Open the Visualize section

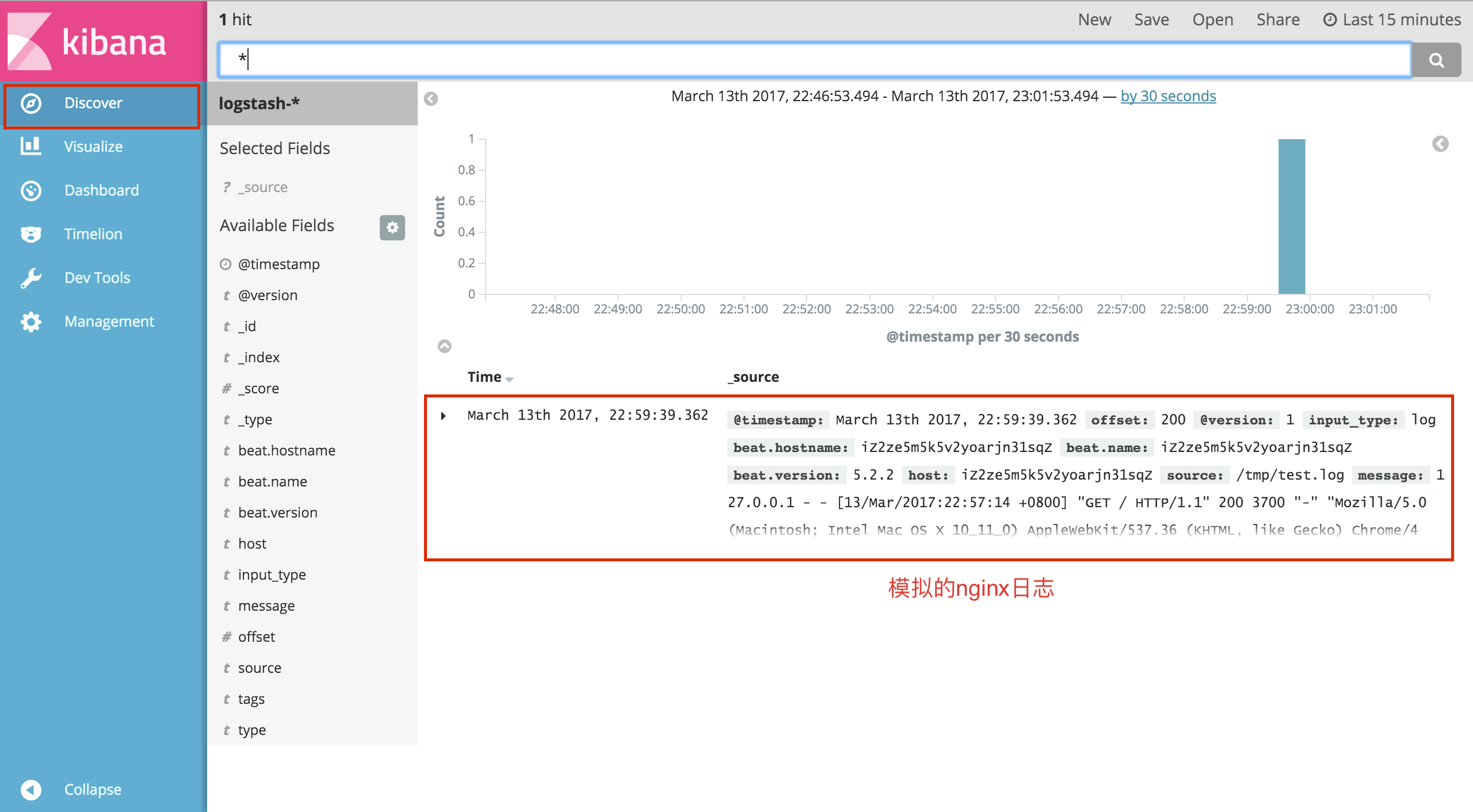coord(92,146)
